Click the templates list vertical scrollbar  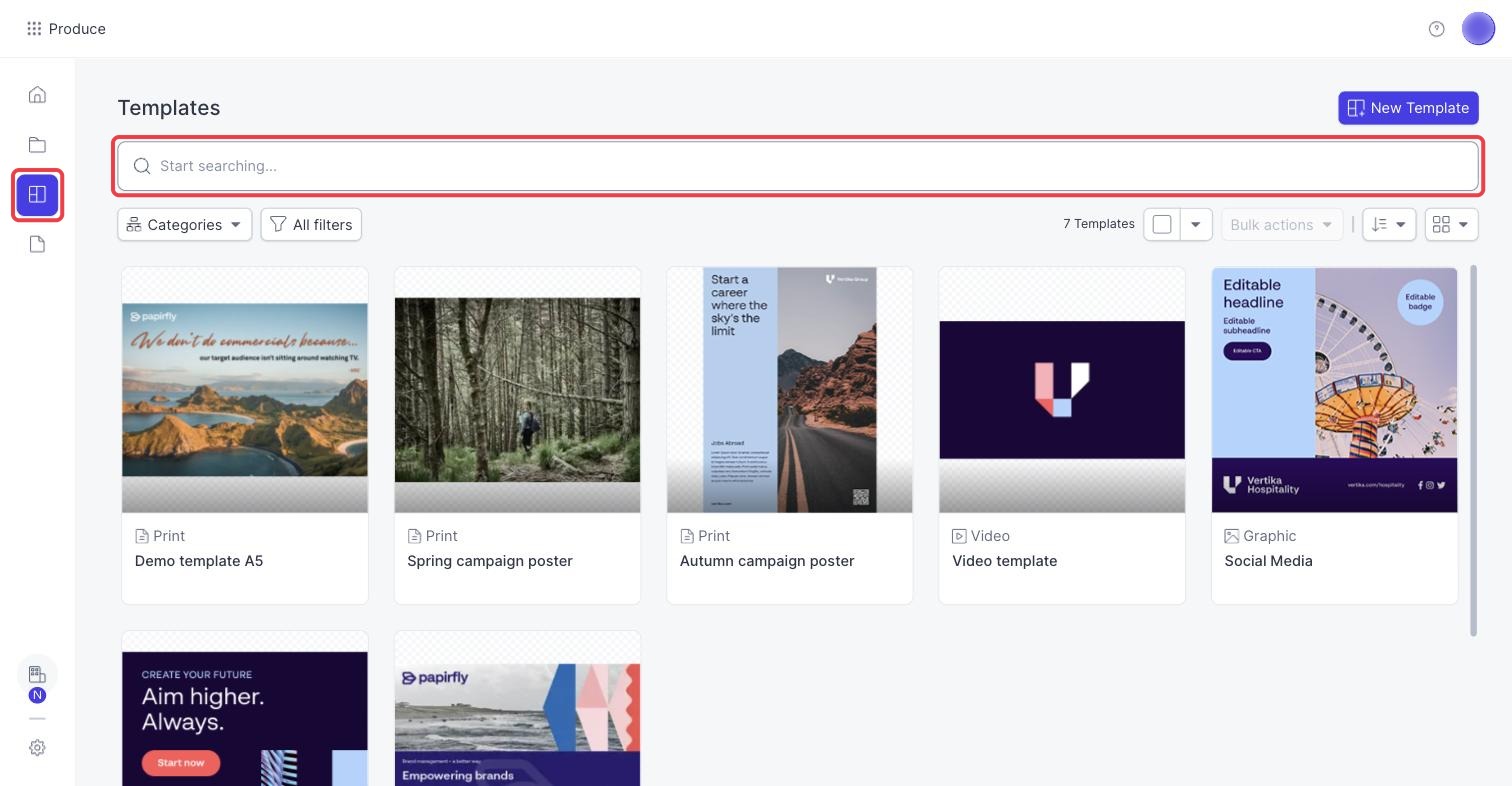click(1474, 450)
